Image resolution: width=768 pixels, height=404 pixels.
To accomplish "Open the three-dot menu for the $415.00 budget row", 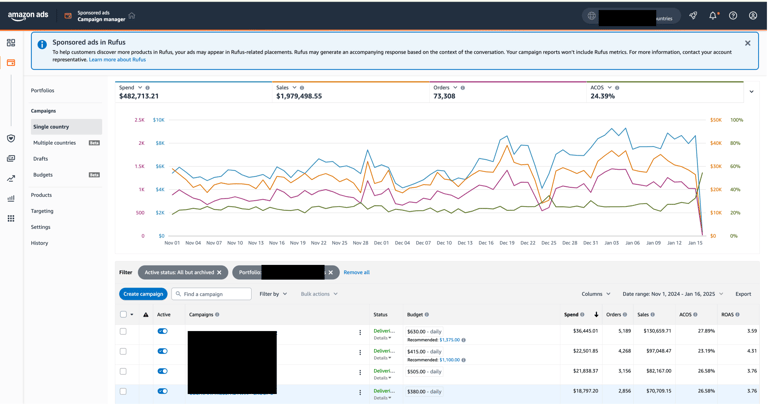I will tap(360, 353).
